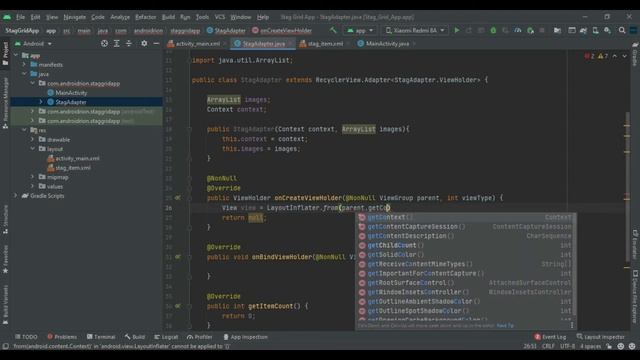
Task: Expand the values folder
Action: point(32,187)
